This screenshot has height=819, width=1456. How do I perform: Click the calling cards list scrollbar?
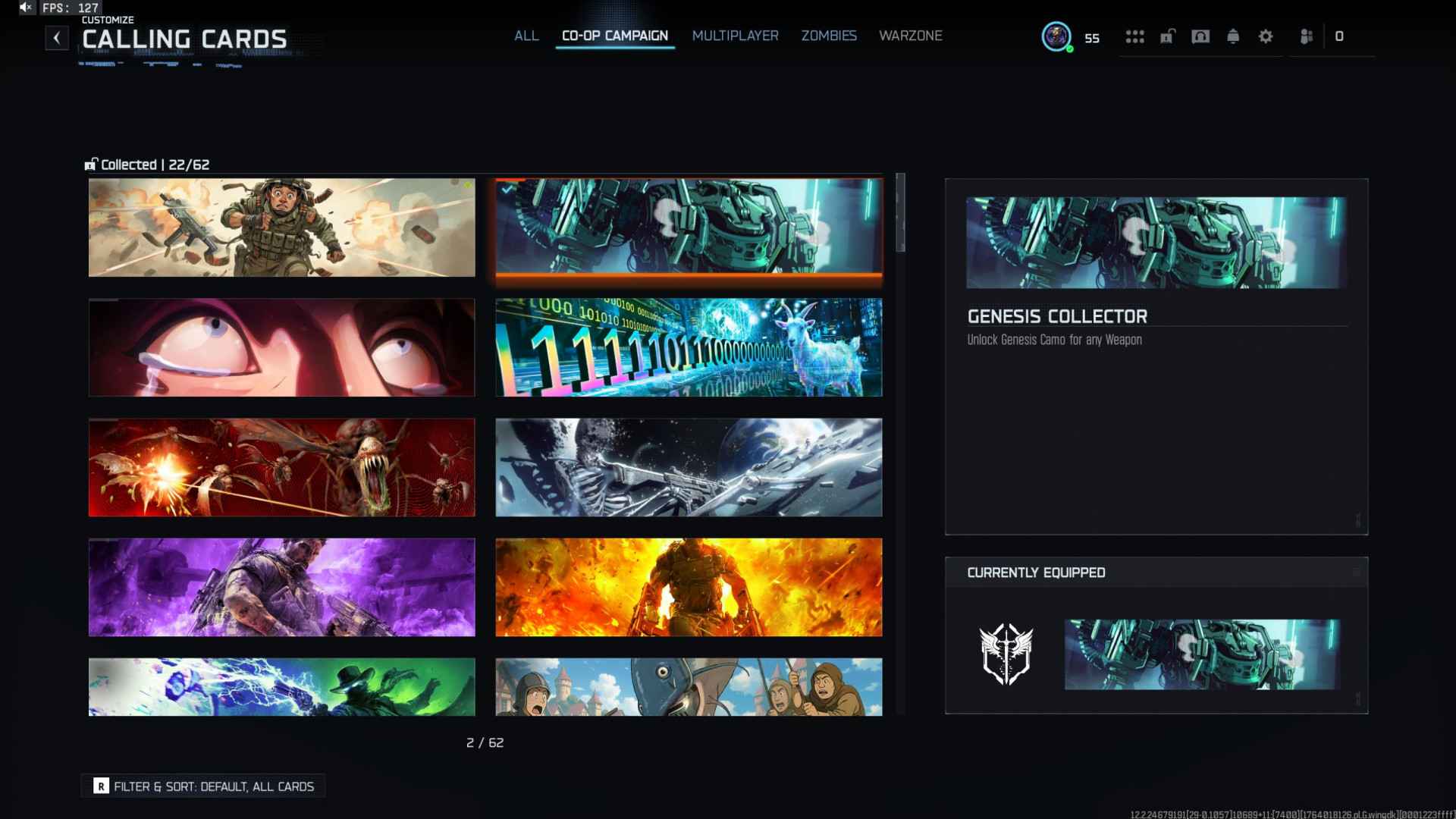[x=900, y=214]
